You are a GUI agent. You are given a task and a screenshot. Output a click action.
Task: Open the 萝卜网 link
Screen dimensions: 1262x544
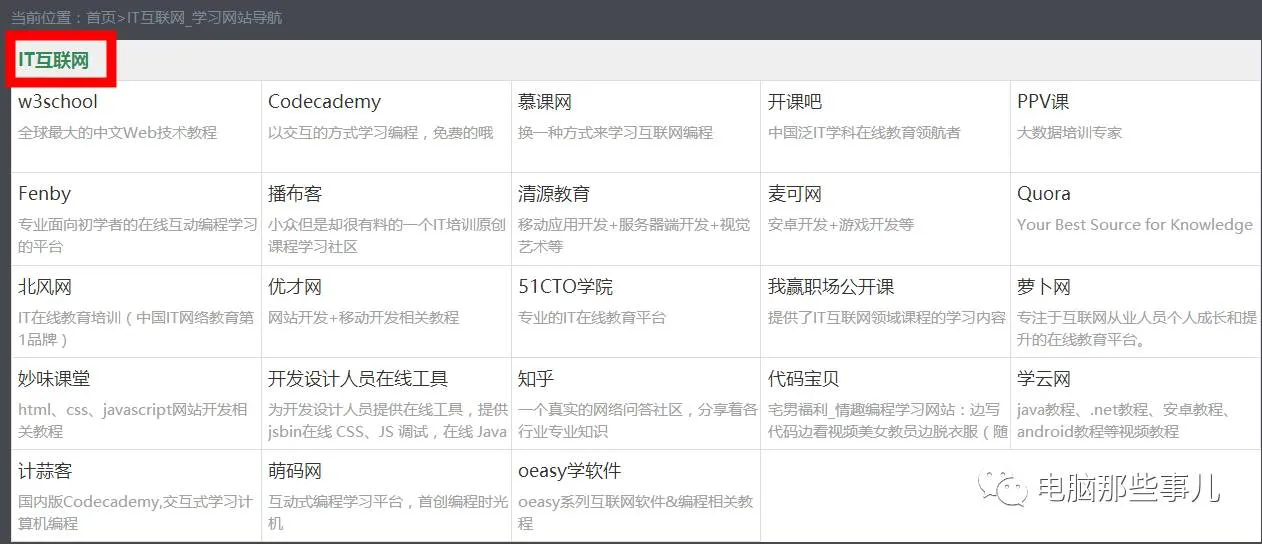point(1044,286)
